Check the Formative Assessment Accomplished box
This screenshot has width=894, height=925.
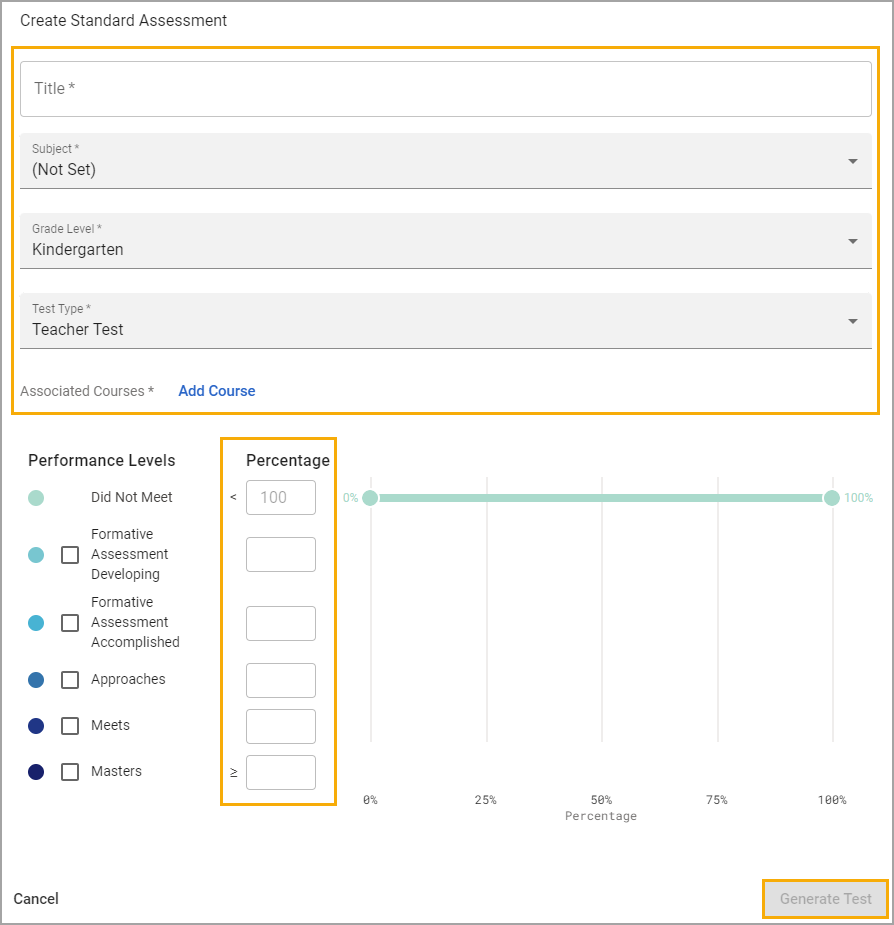pyautogui.click(x=70, y=623)
